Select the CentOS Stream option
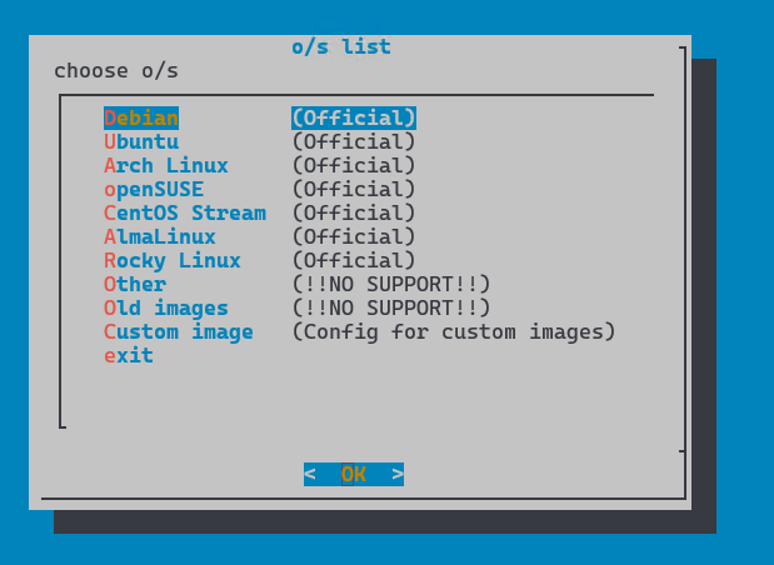Viewport: 774px width, 565px height. point(185,213)
